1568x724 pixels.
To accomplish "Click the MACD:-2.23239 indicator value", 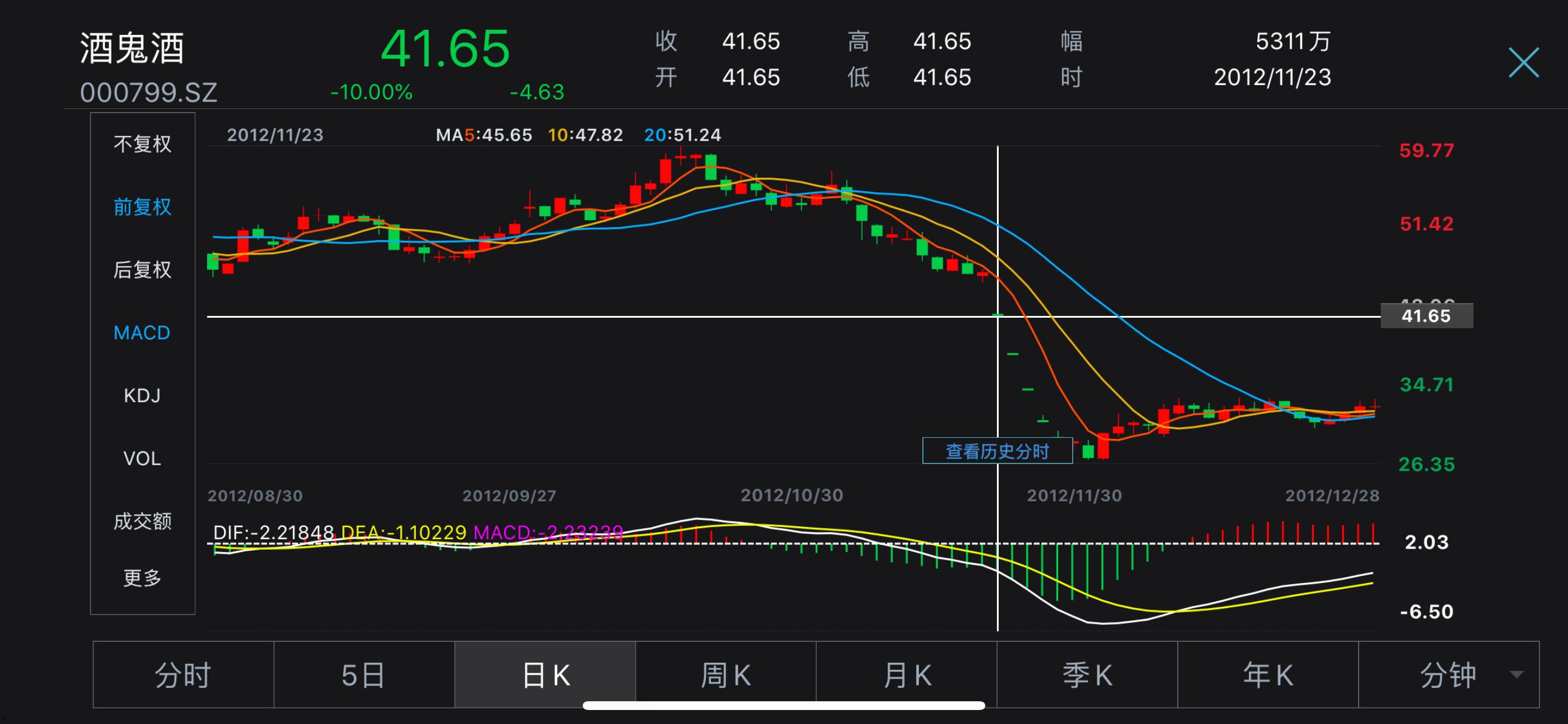I will (x=548, y=532).
